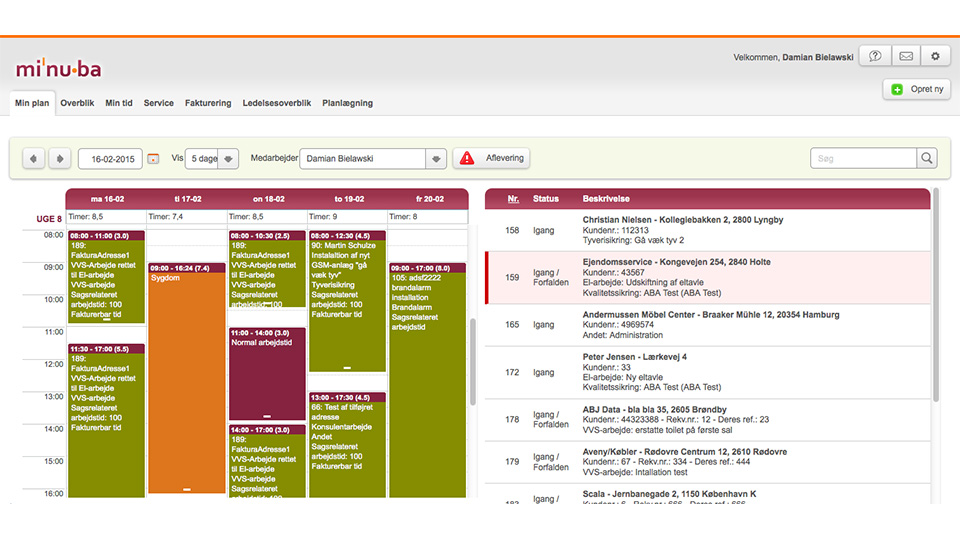This screenshot has width=960, height=540.
Task: Open order 172 Peter Jensen row
Action: pyautogui.click(x=708, y=372)
